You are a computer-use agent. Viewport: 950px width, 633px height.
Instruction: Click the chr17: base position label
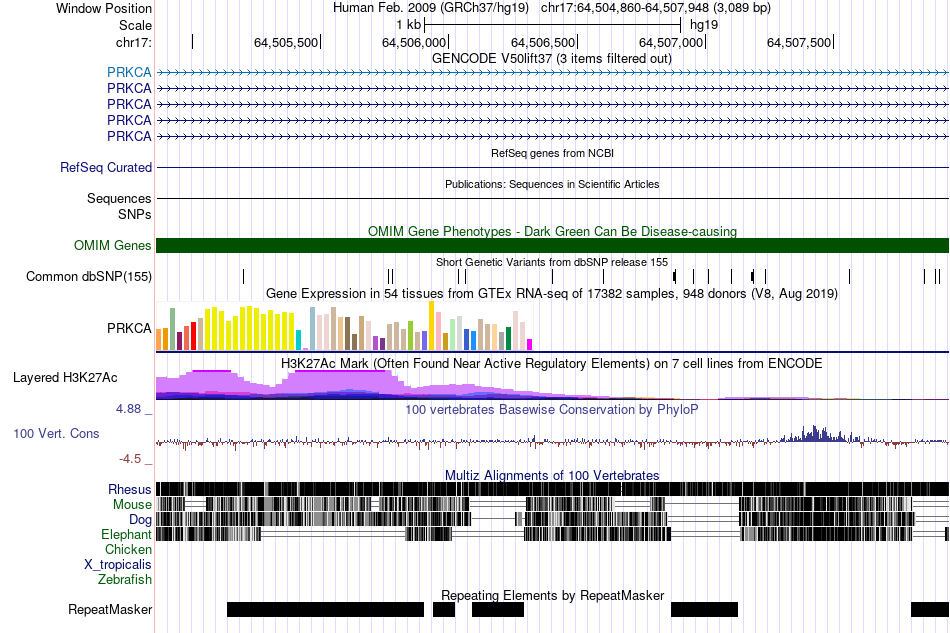133,42
